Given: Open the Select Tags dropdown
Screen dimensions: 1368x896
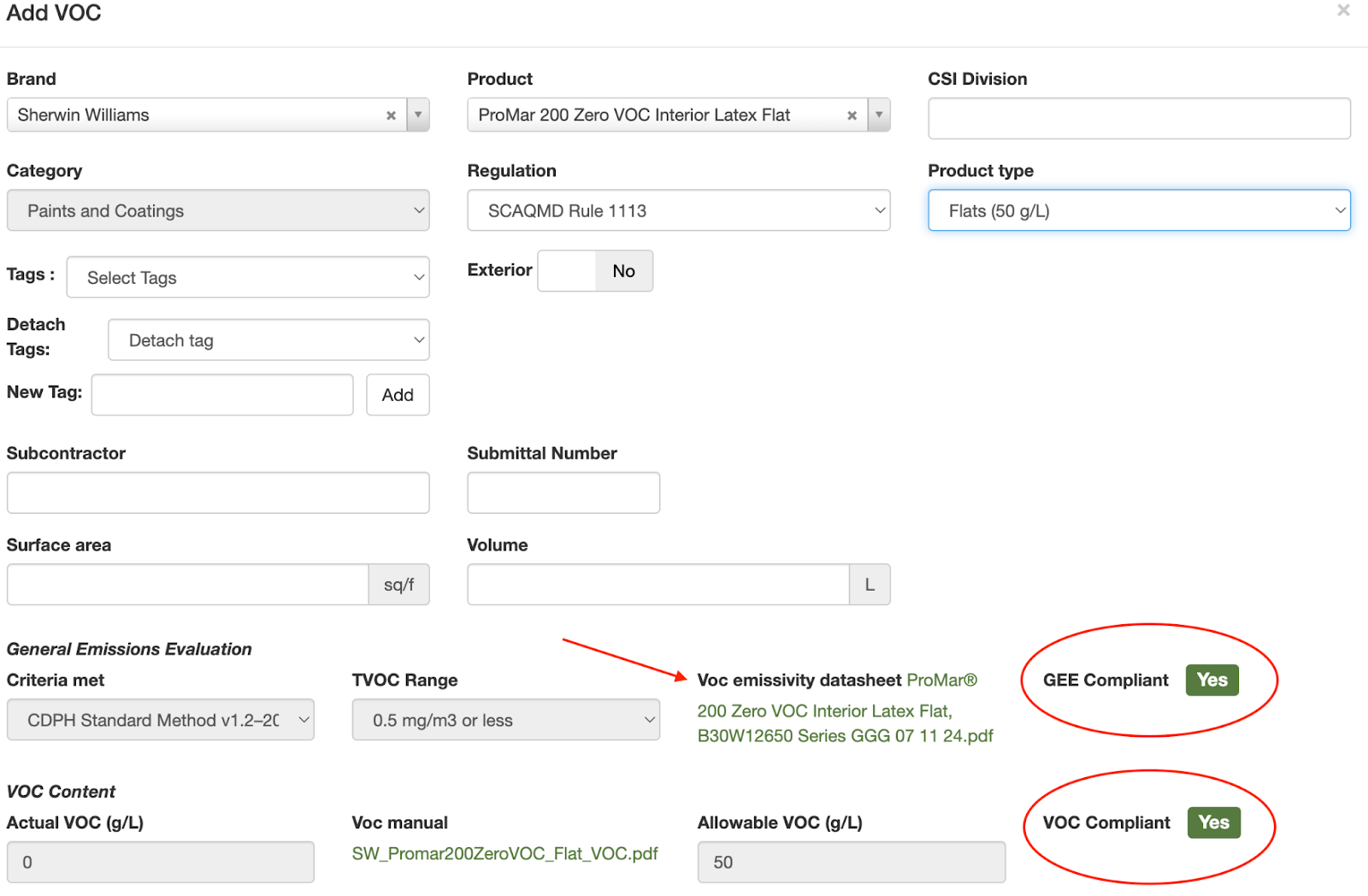Looking at the screenshot, I should [248, 278].
